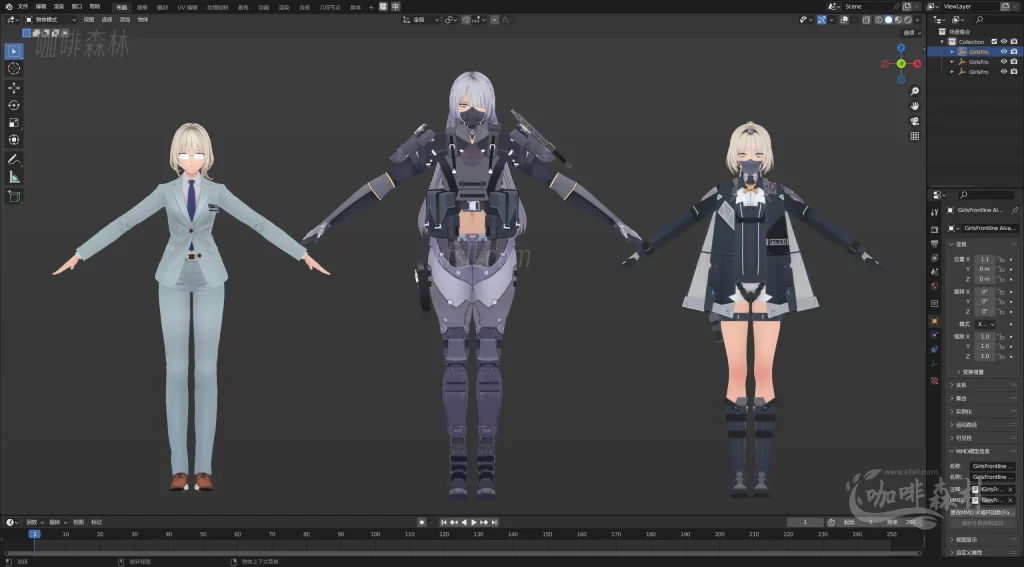
Task: Switch viewport to rendered shading
Action: click(907, 20)
